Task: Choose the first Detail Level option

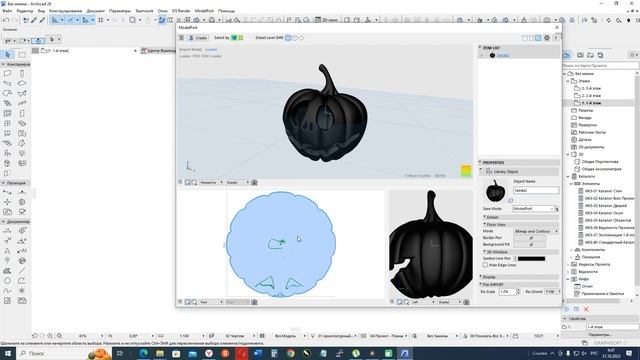Action: click(288, 38)
